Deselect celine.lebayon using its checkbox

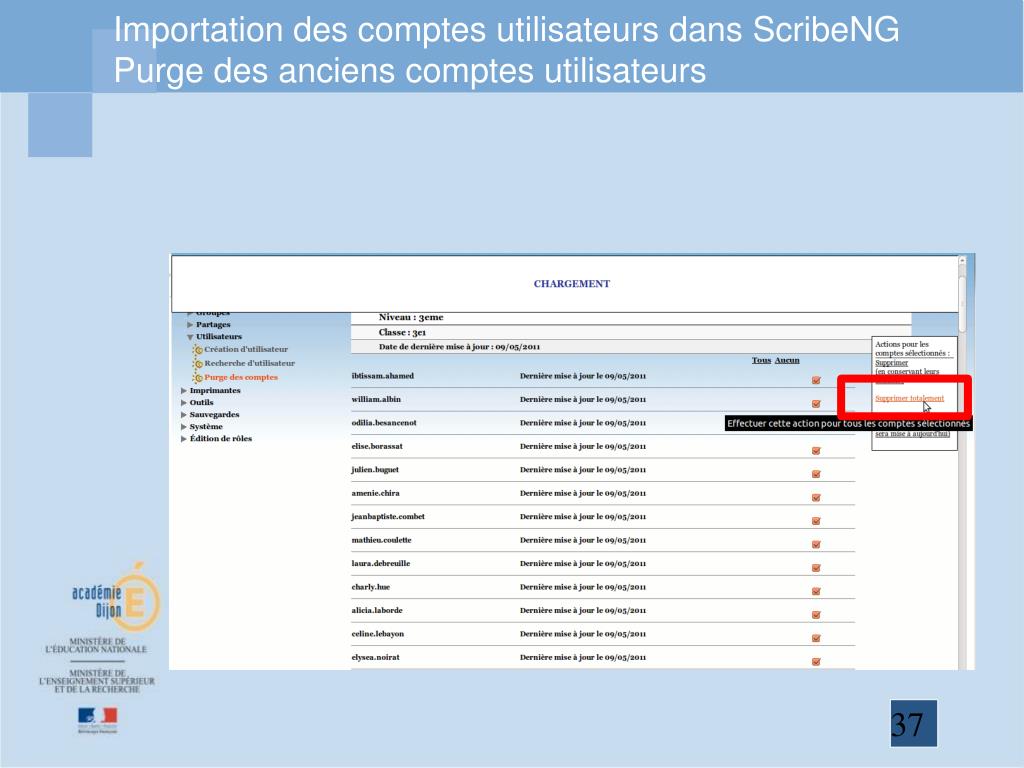click(x=816, y=639)
